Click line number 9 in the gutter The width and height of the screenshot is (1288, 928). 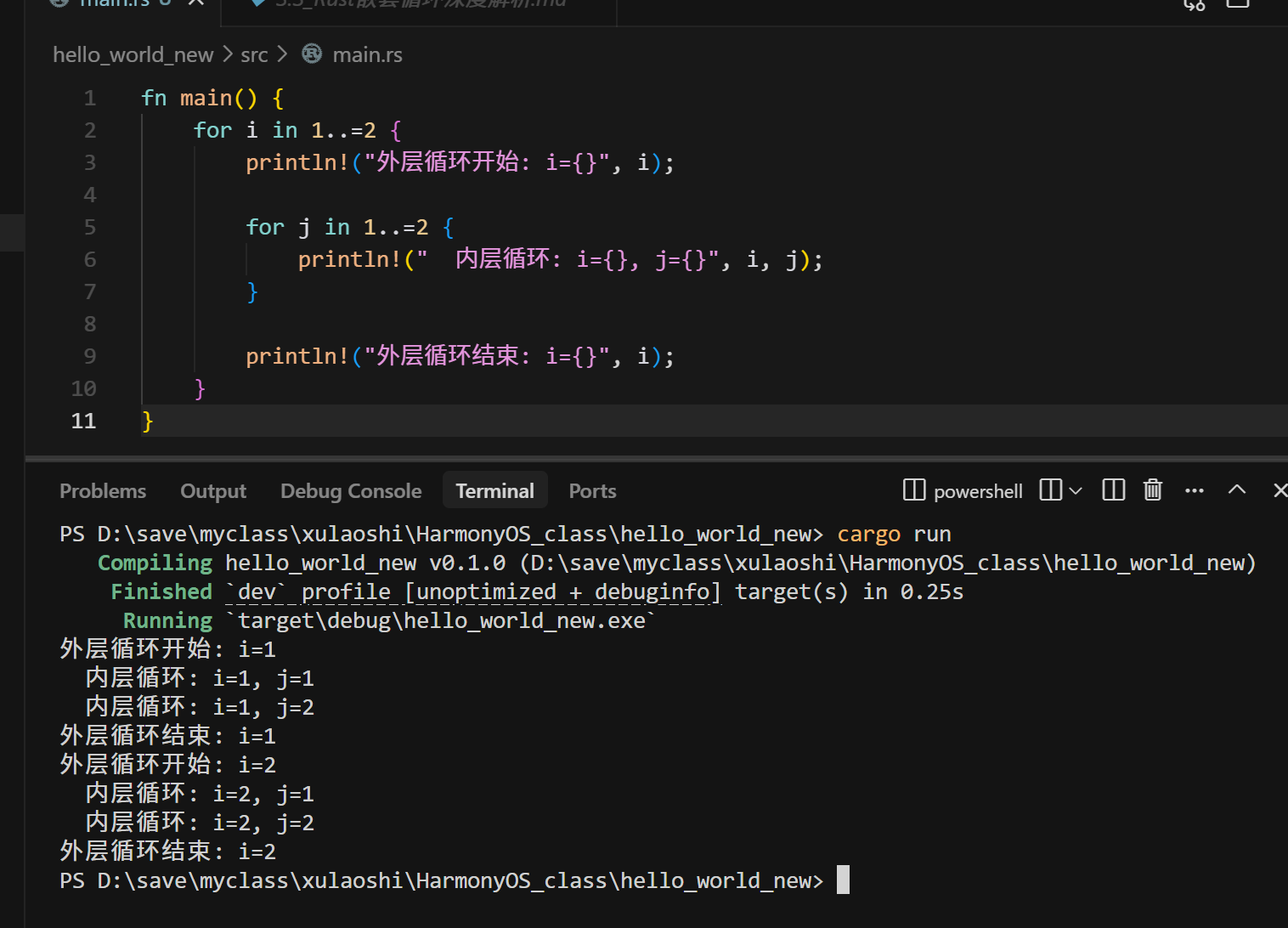(x=90, y=357)
